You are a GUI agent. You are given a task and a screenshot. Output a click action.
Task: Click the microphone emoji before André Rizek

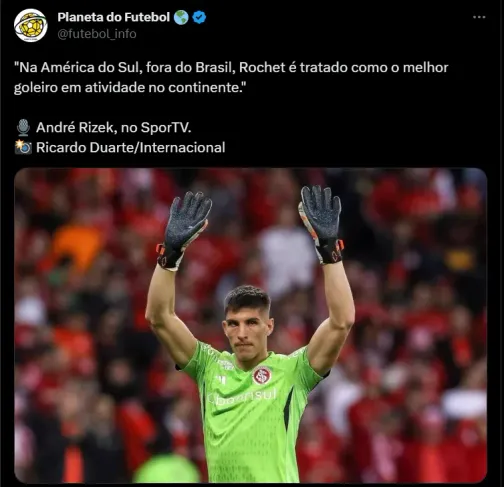pos(23,128)
